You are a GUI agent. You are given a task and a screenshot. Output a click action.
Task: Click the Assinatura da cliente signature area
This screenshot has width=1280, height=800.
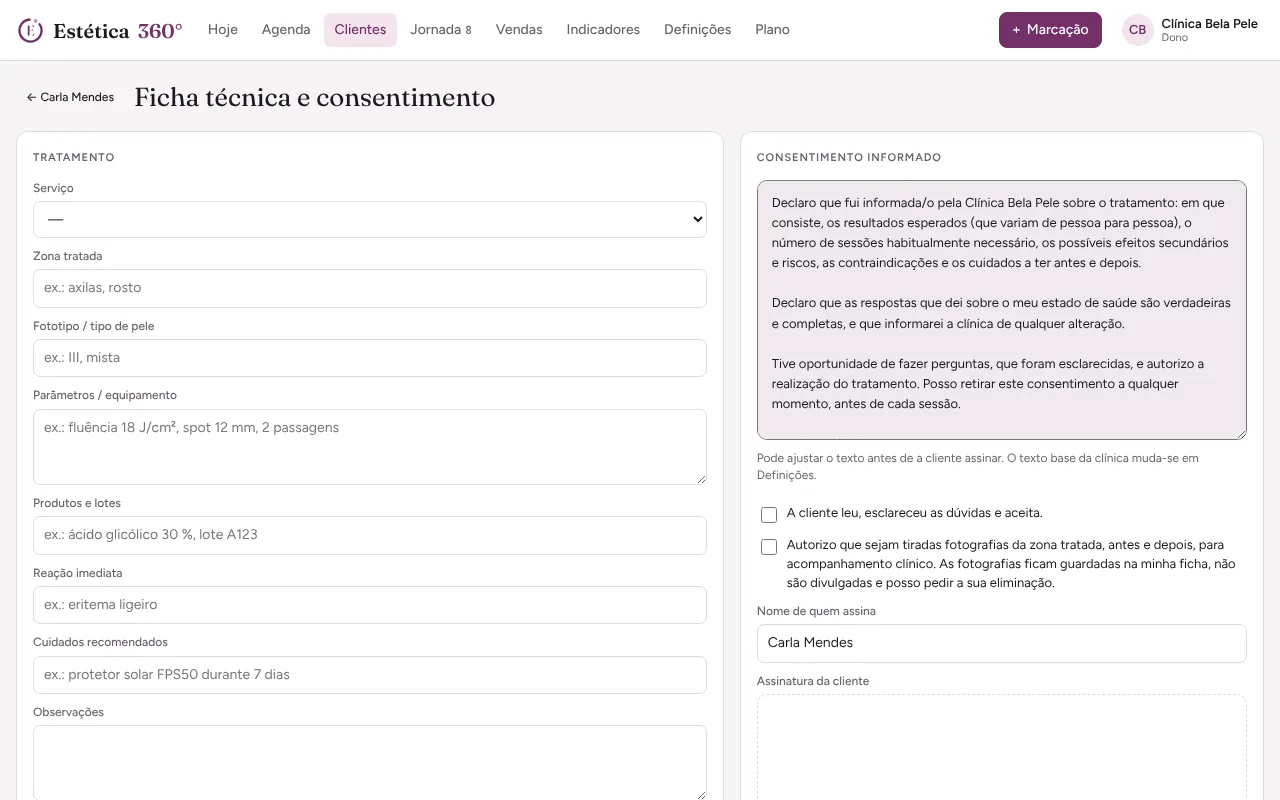pyautogui.click(x=1002, y=747)
